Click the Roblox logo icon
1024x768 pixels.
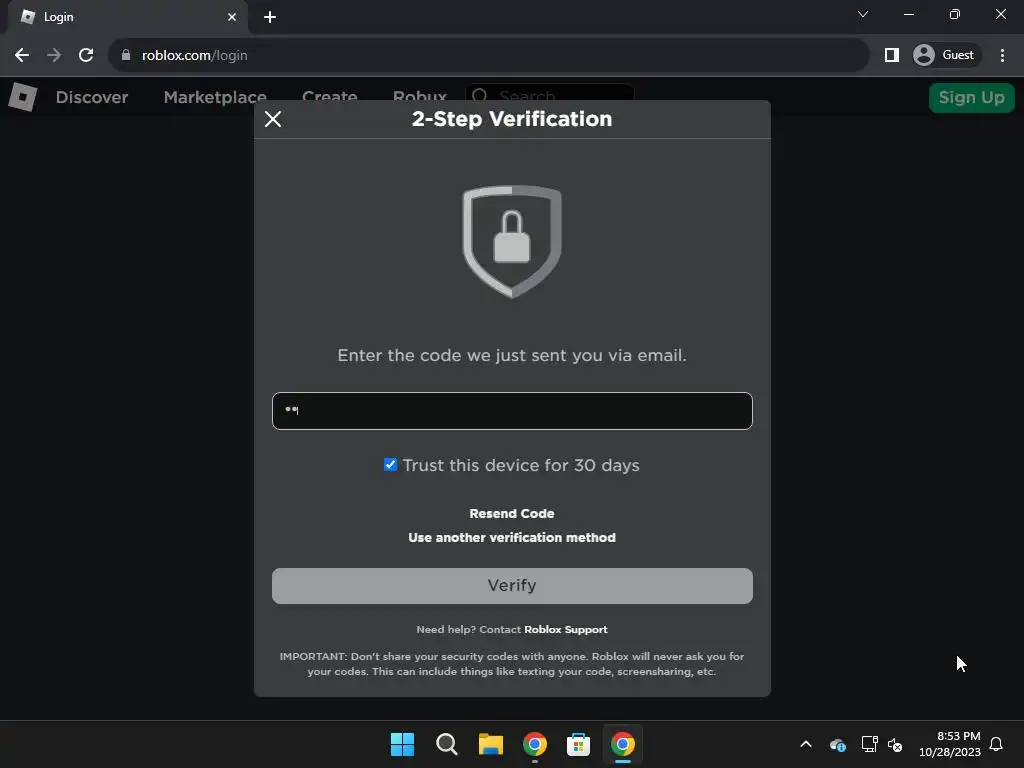tap(23, 97)
